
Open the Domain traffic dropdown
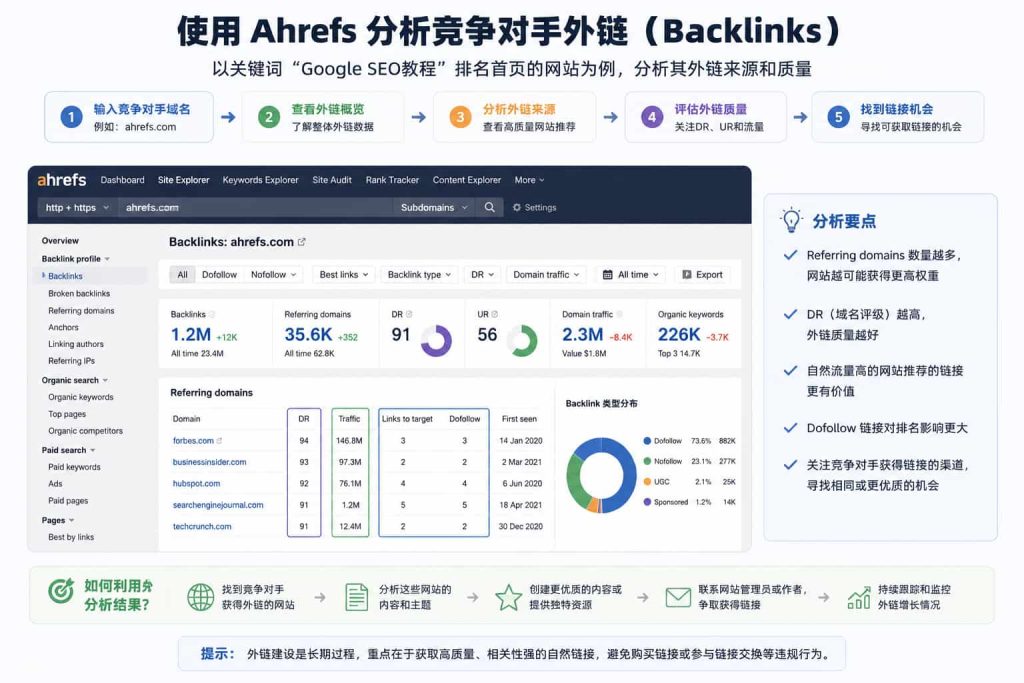[546, 274]
